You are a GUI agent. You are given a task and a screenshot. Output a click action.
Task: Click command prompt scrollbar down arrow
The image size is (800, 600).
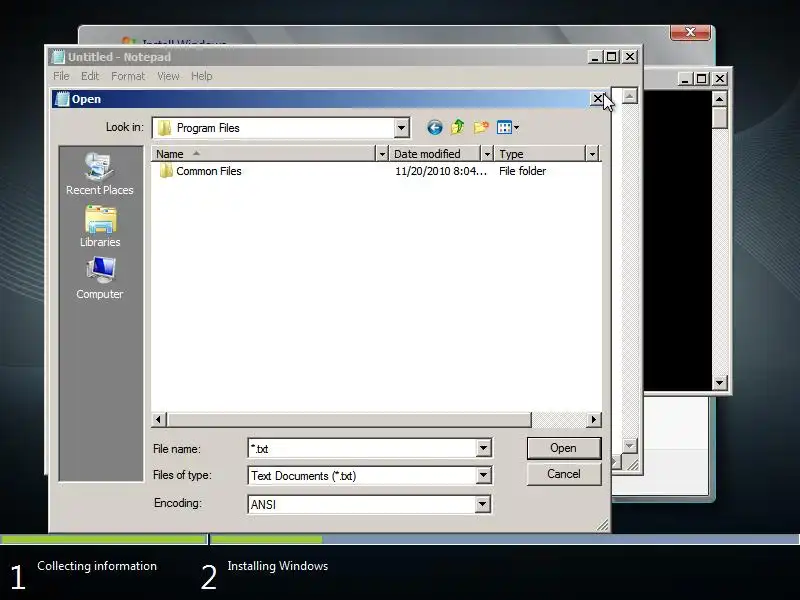point(719,383)
